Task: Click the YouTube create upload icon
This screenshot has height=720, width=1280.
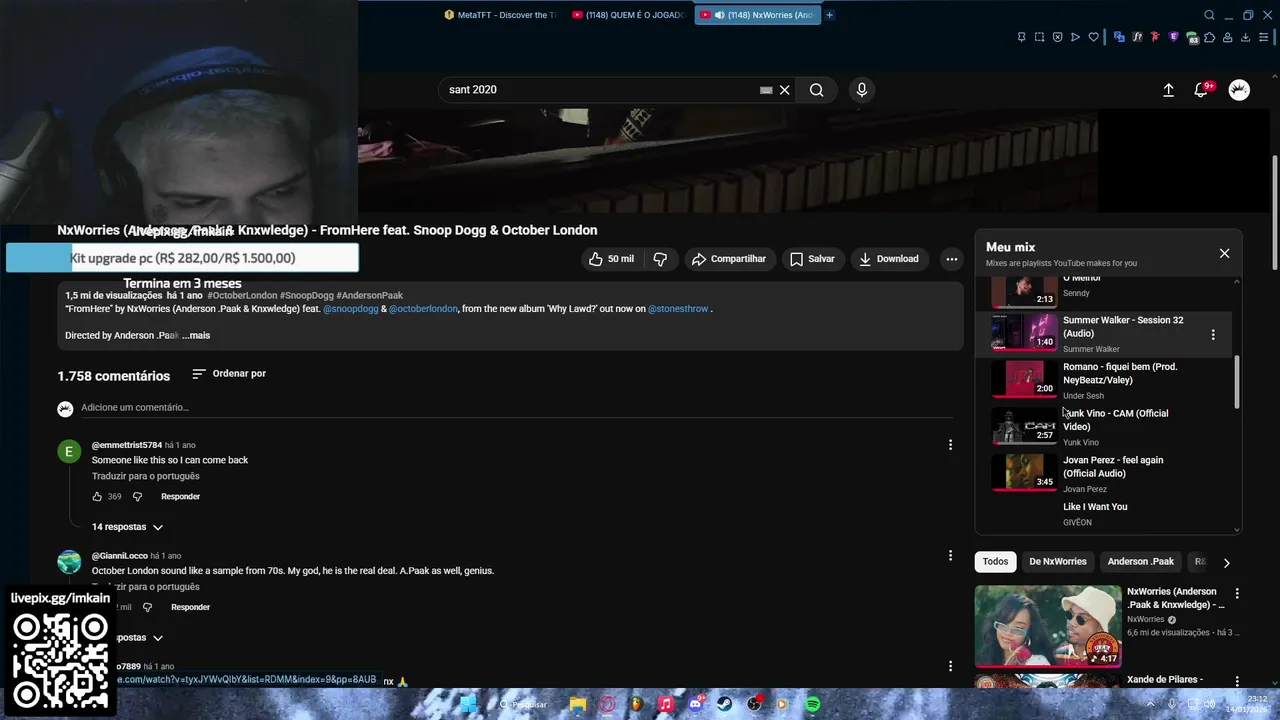Action: pyautogui.click(x=1168, y=90)
